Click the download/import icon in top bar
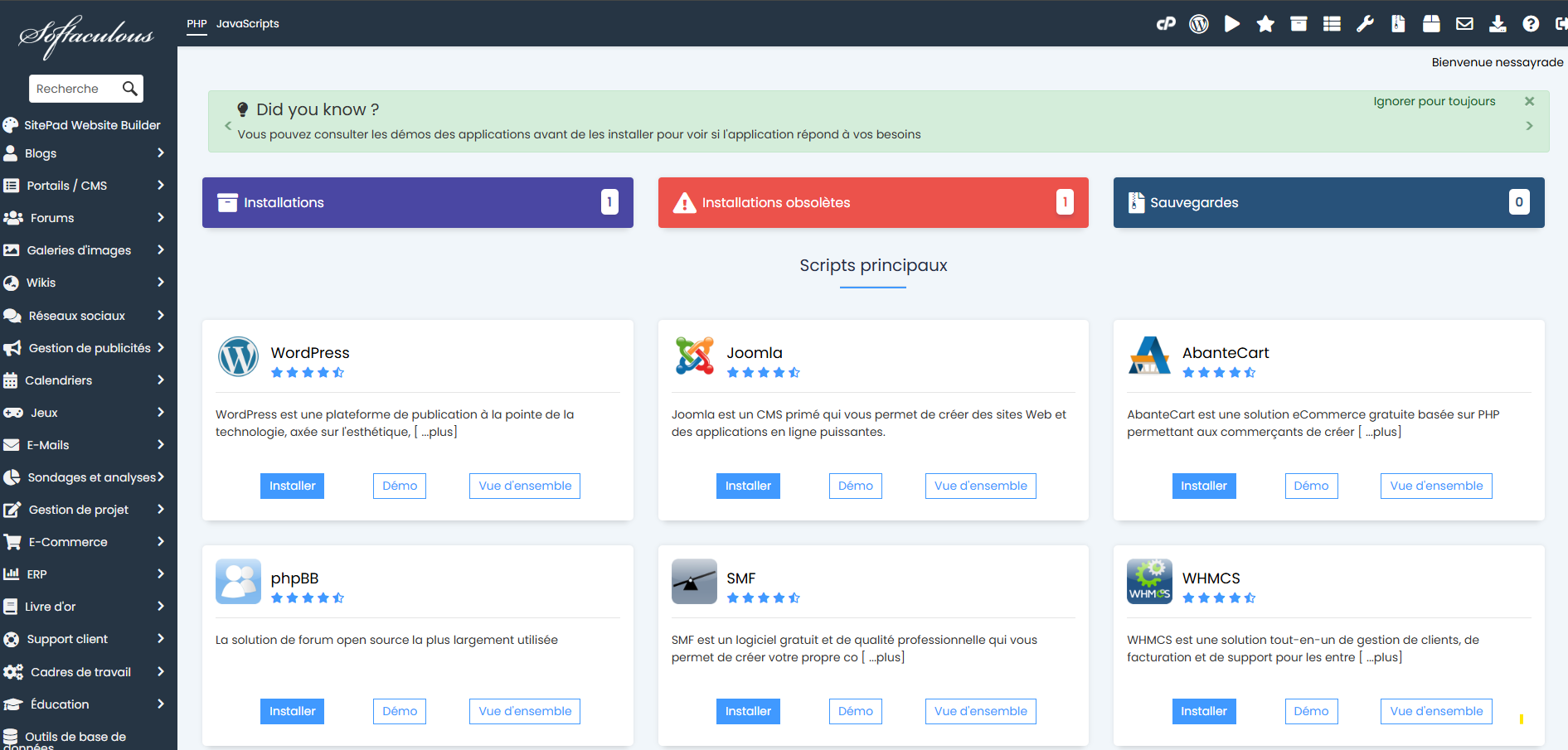Viewport: 1568px width, 750px height. coord(1498,24)
